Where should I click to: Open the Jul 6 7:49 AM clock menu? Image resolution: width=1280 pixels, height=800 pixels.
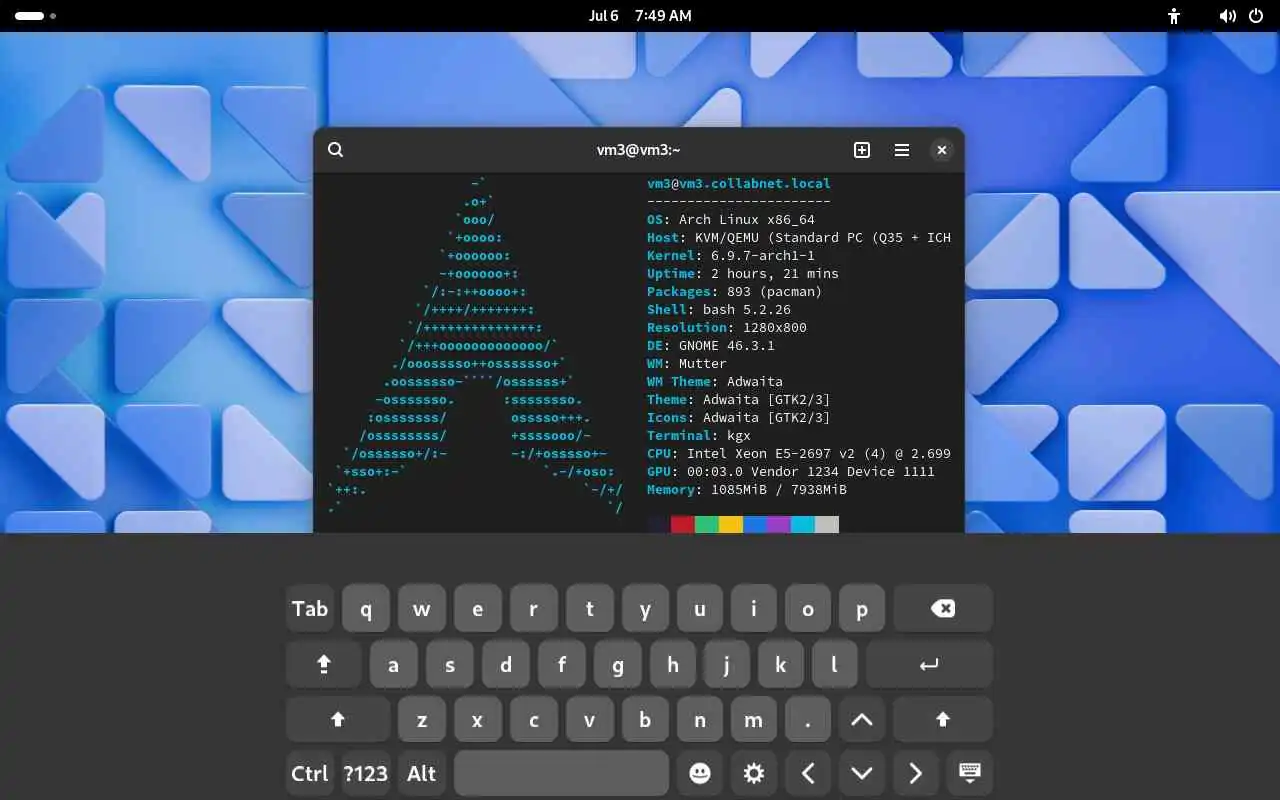640,16
